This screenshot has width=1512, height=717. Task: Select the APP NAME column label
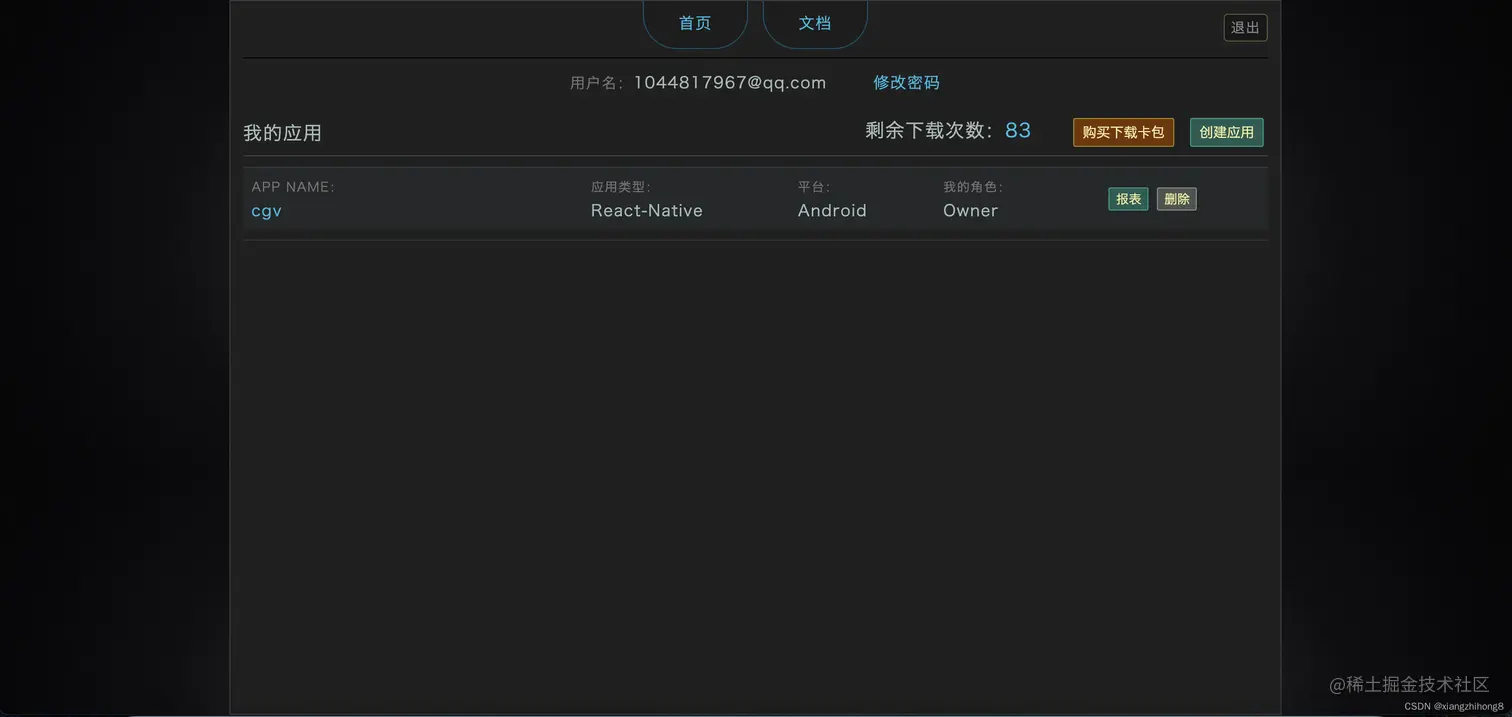coord(292,186)
